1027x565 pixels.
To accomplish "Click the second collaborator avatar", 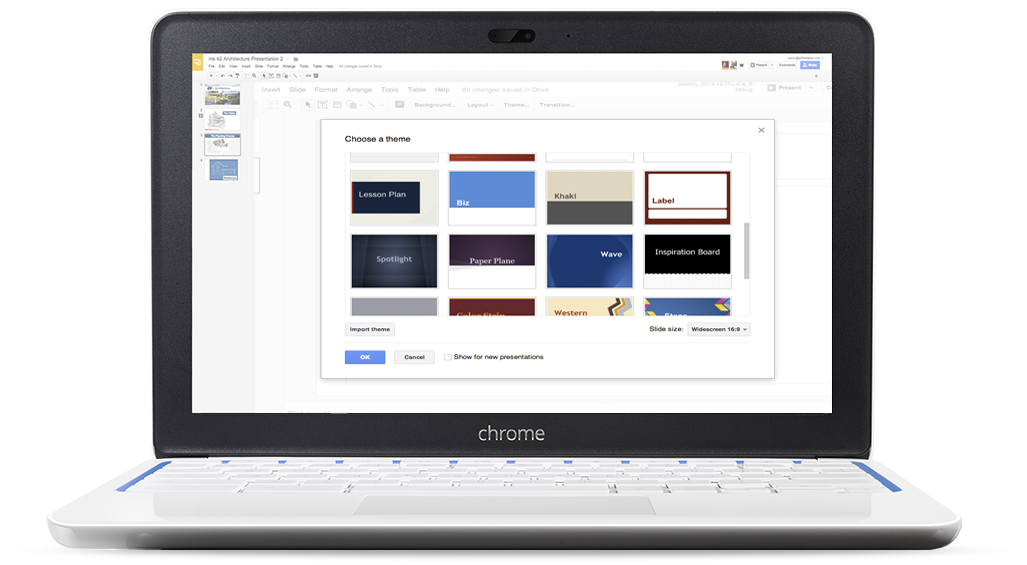I will pyautogui.click(x=734, y=65).
